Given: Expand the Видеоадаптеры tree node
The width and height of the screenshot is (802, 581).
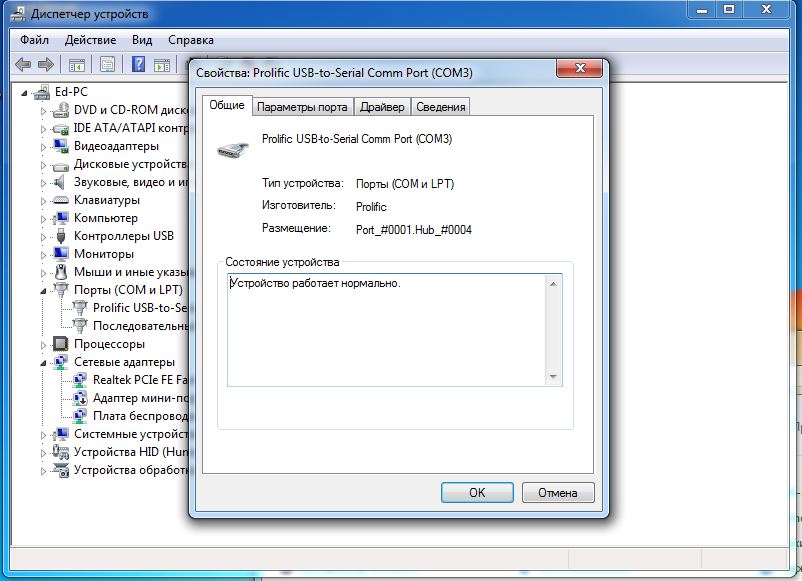Looking at the screenshot, I should 44,146.
